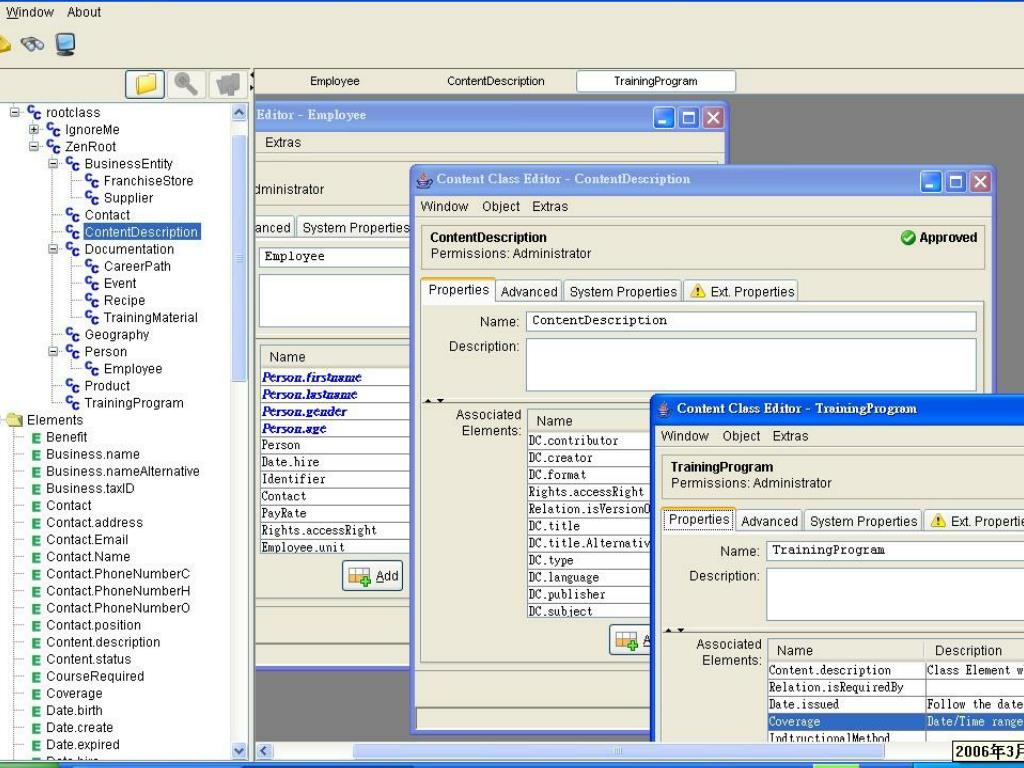The width and height of the screenshot is (1024, 768).
Task: Select the grey icon right of the magnifier
Action: pos(227,84)
